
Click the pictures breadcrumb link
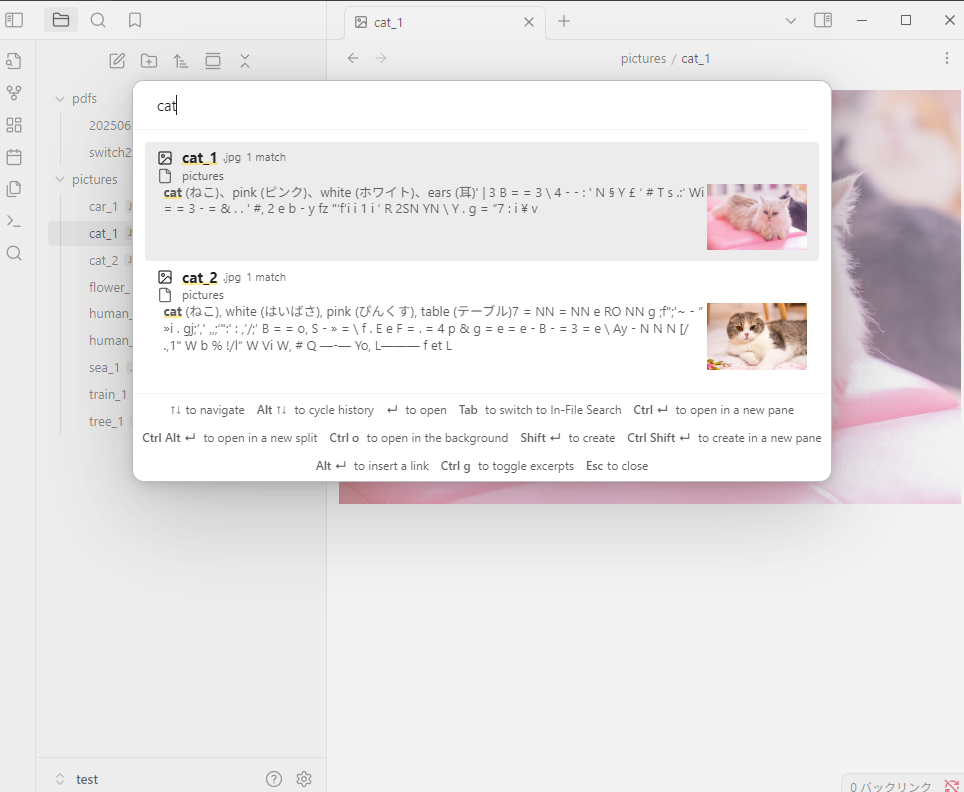(643, 58)
